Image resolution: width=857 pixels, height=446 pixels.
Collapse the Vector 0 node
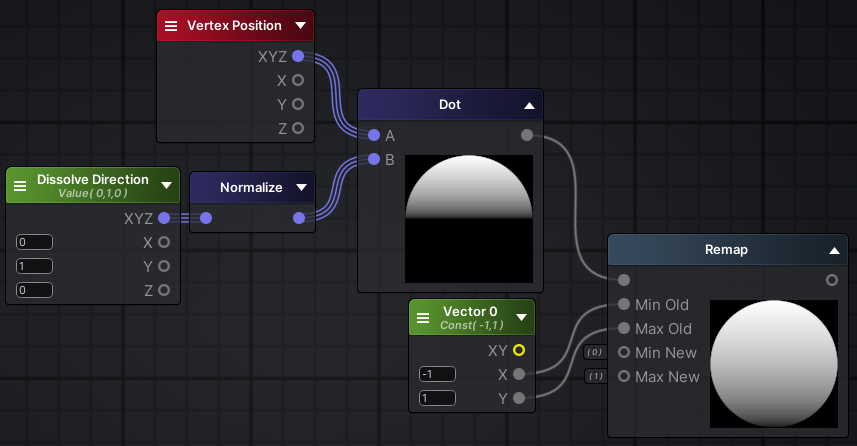[x=521, y=318]
